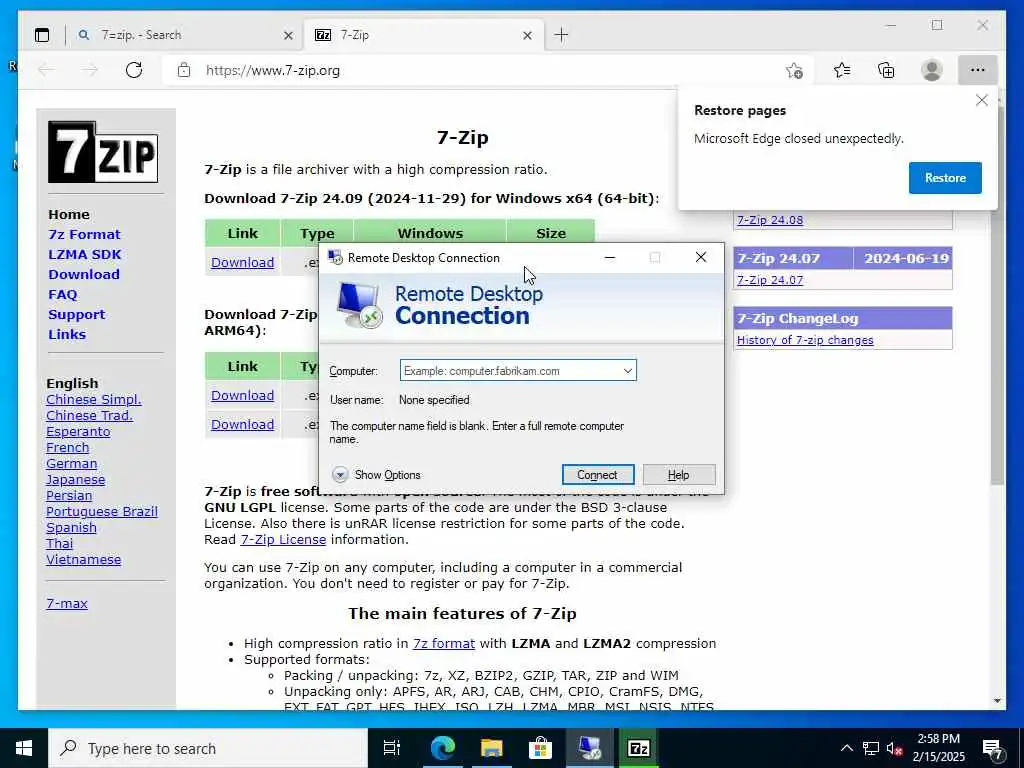Open 7z Format in the sidebar
The image size is (1024, 768).
(84, 234)
